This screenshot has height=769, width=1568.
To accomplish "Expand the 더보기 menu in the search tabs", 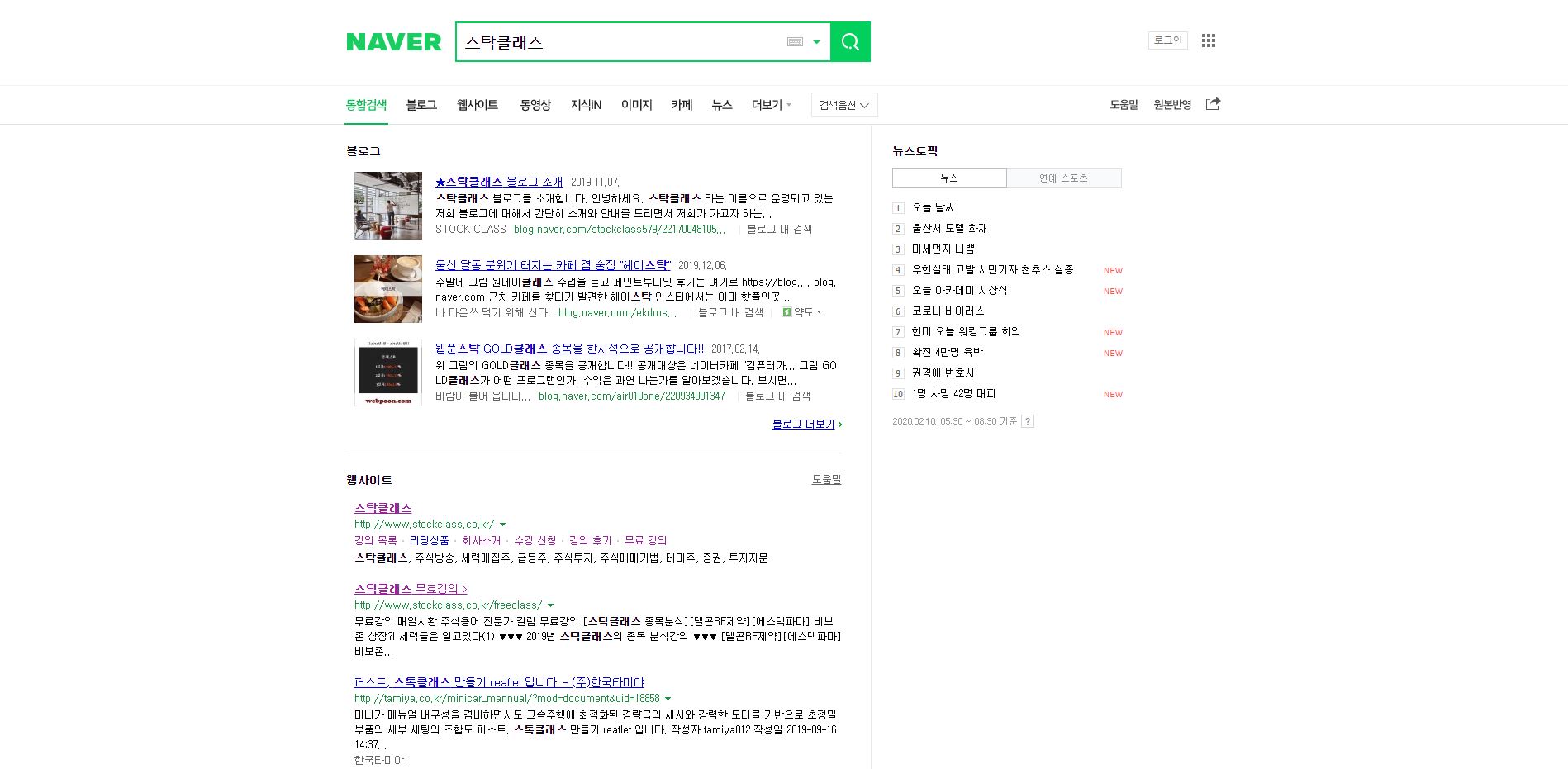I will point(771,105).
